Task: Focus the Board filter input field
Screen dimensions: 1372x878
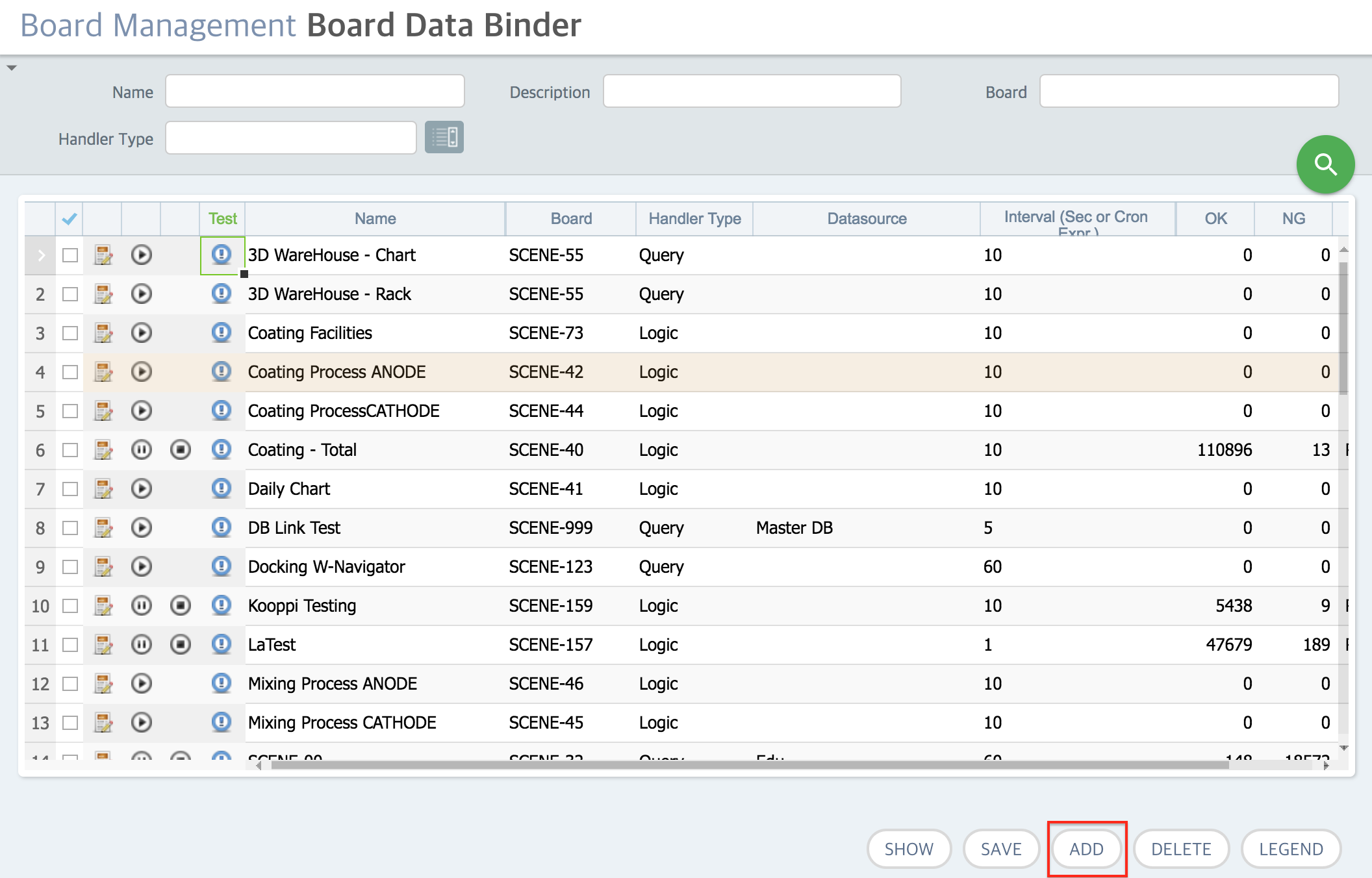Action: tap(1189, 91)
